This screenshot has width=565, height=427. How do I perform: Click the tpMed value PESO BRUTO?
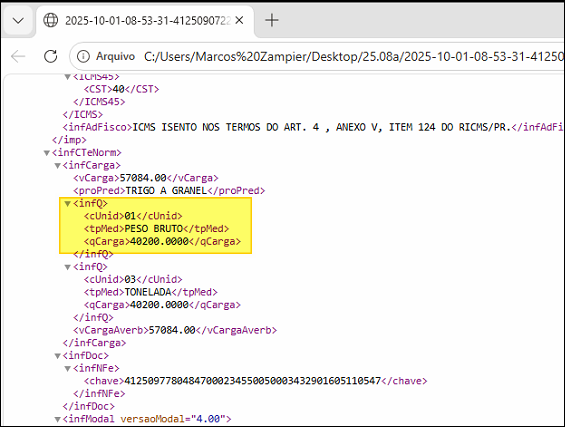pos(154,228)
